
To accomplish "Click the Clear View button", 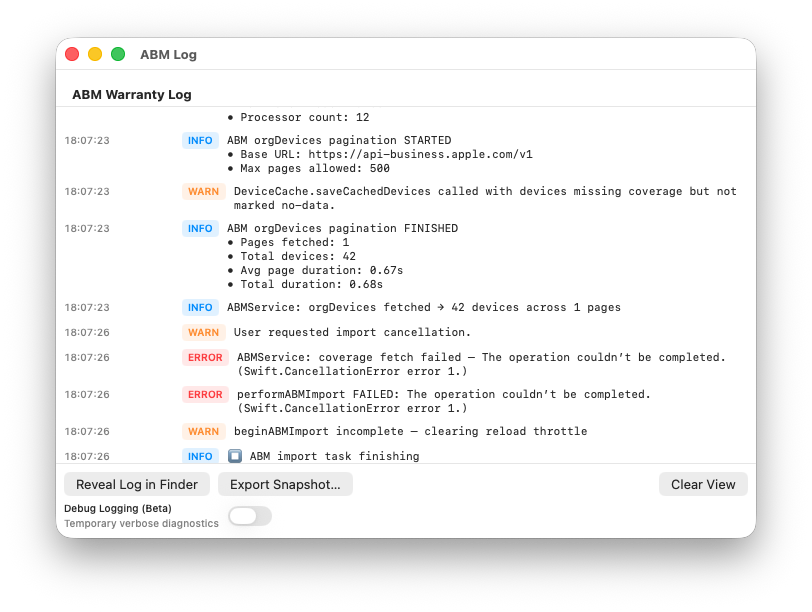I will click(x=703, y=484).
